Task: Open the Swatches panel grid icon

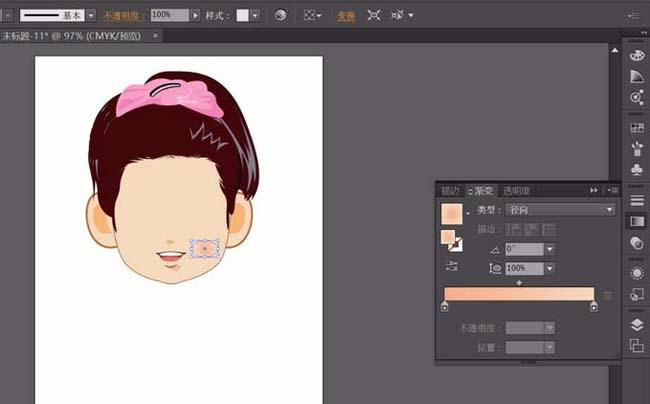Action: point(636,128)
